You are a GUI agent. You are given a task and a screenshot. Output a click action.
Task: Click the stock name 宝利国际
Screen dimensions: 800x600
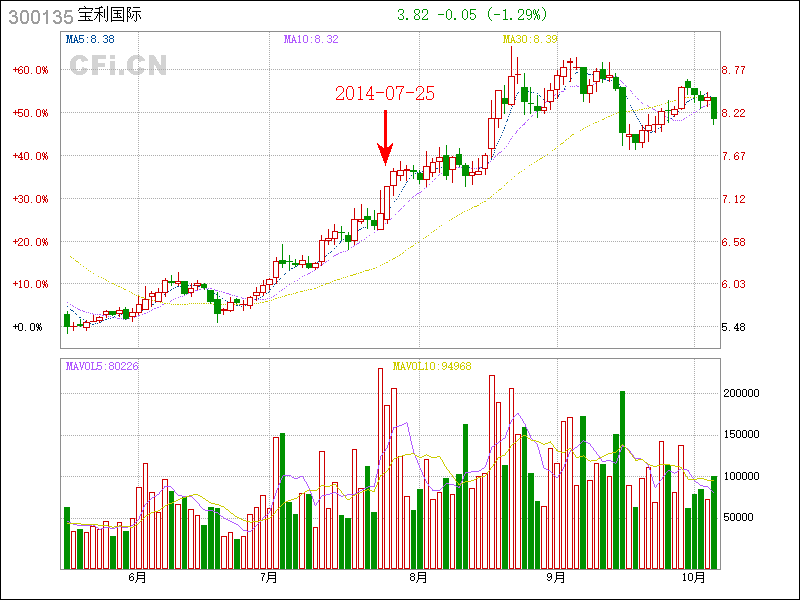coord(102,16)
